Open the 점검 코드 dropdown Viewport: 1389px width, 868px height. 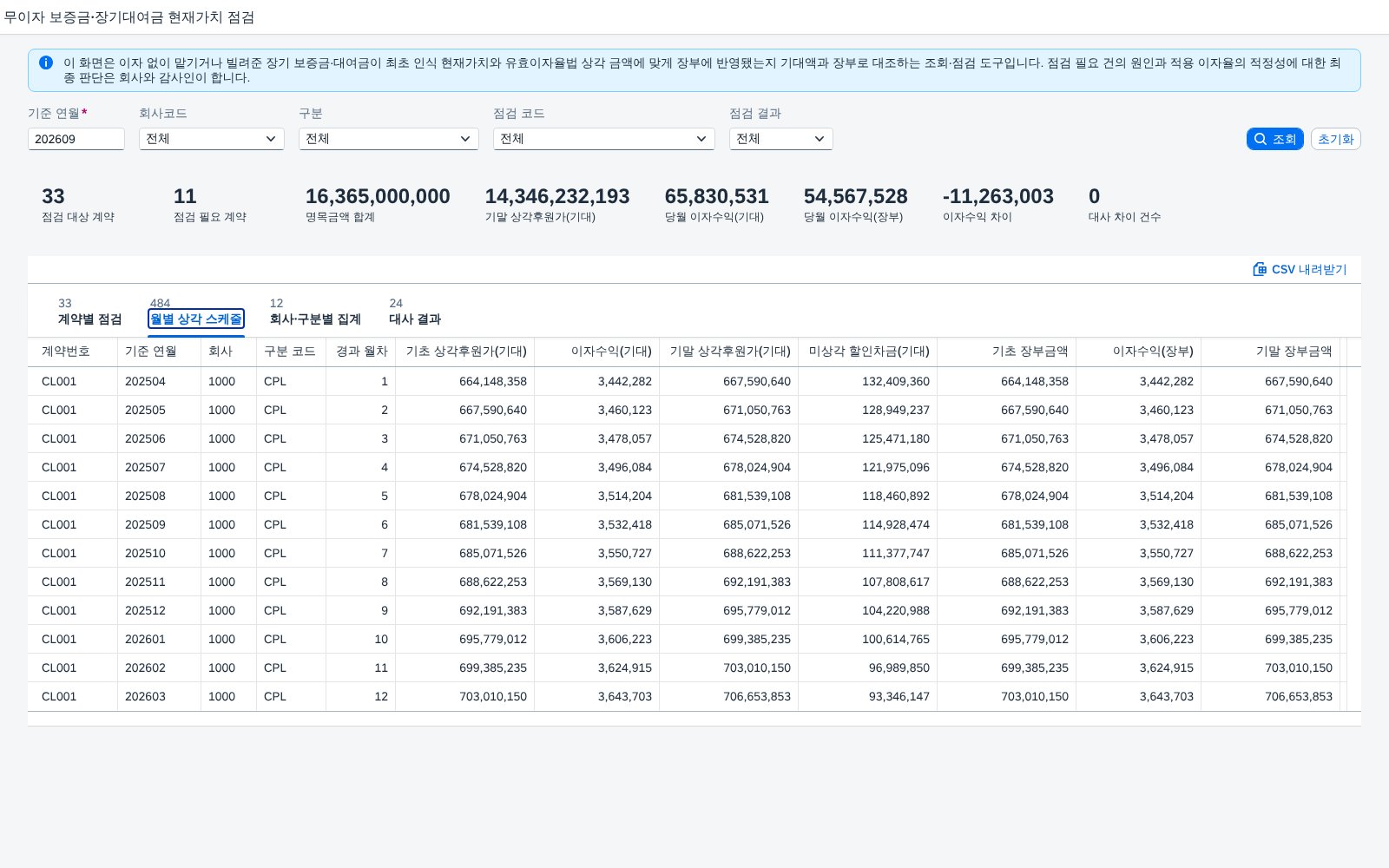[x=604, y=139]
